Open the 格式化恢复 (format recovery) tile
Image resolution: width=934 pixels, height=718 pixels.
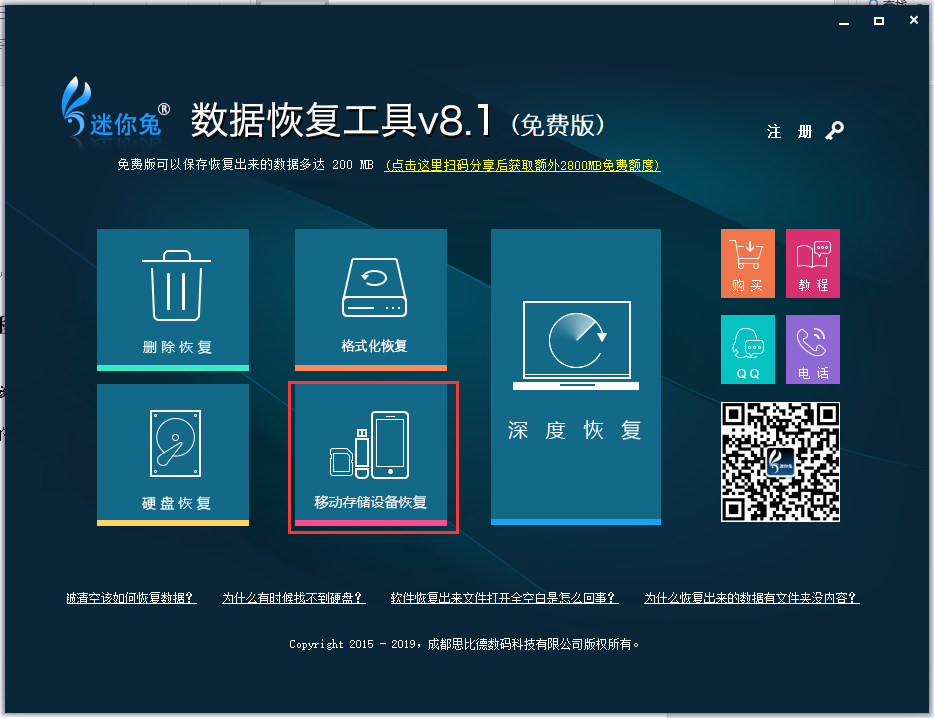point(371,300)
